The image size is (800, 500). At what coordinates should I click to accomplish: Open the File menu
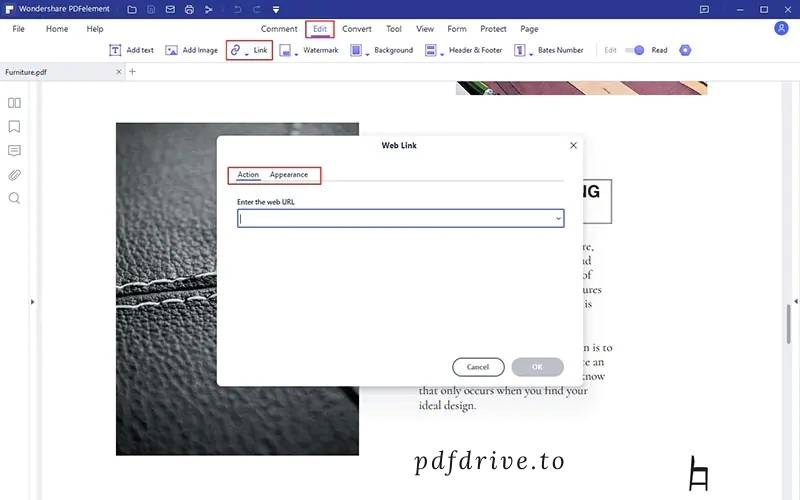[18, 29]
